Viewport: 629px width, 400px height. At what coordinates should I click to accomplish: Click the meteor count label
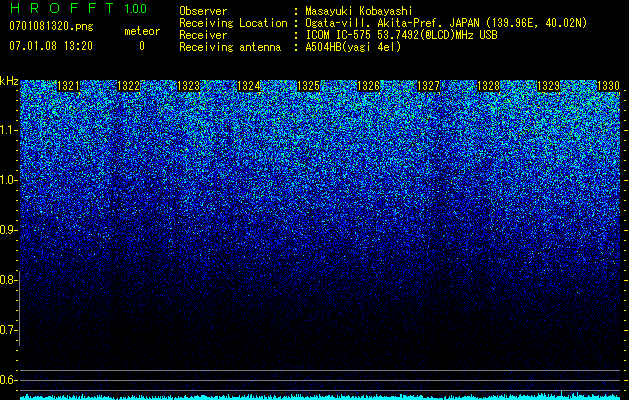coord(142,31)
